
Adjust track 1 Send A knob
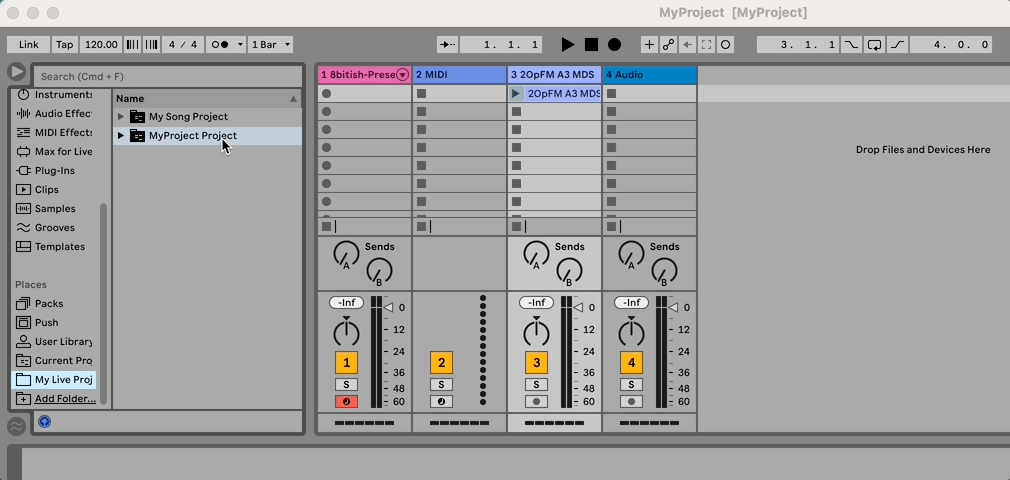point(346,254)
